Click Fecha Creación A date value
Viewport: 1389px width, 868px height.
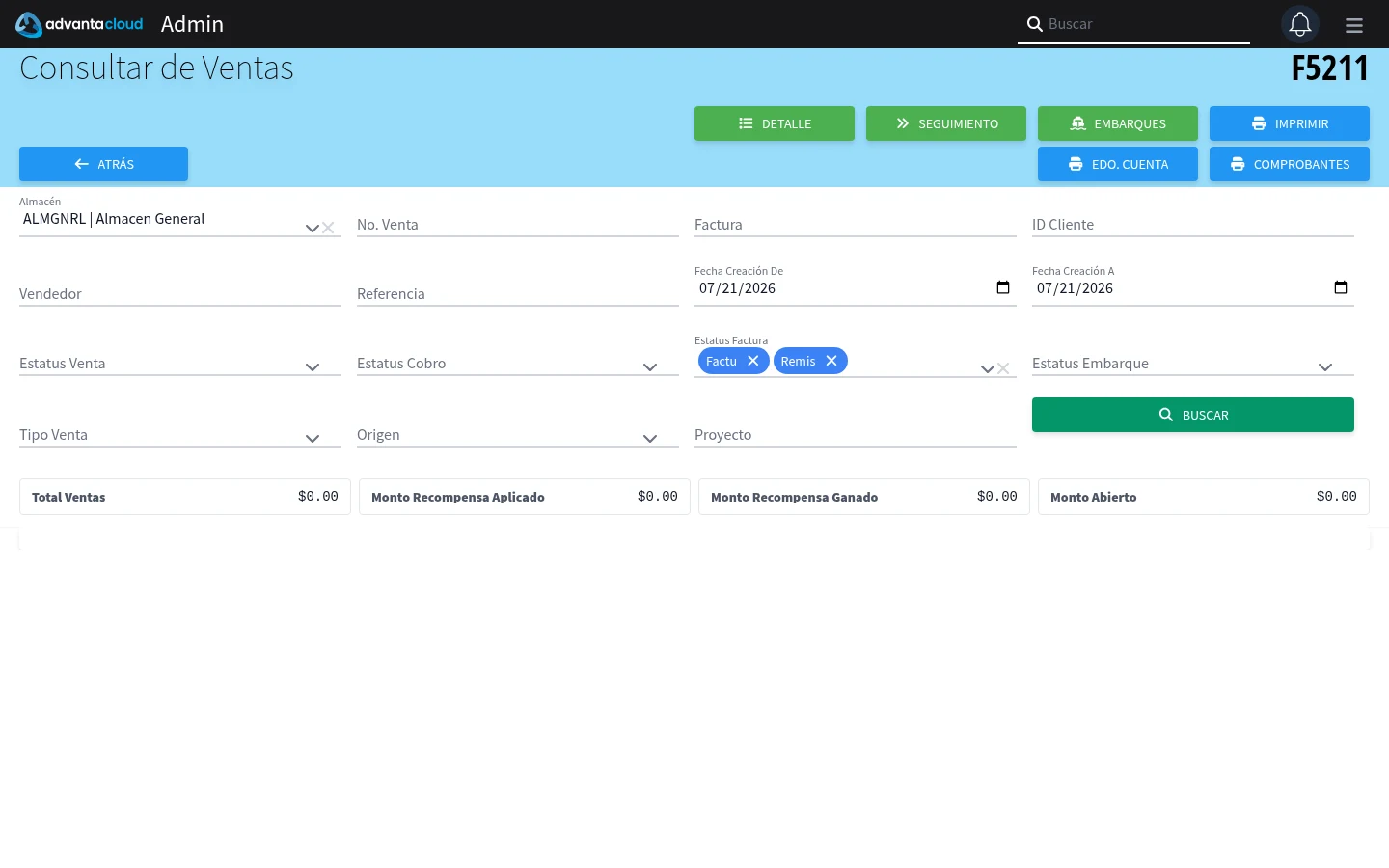tap(1075, 288)
